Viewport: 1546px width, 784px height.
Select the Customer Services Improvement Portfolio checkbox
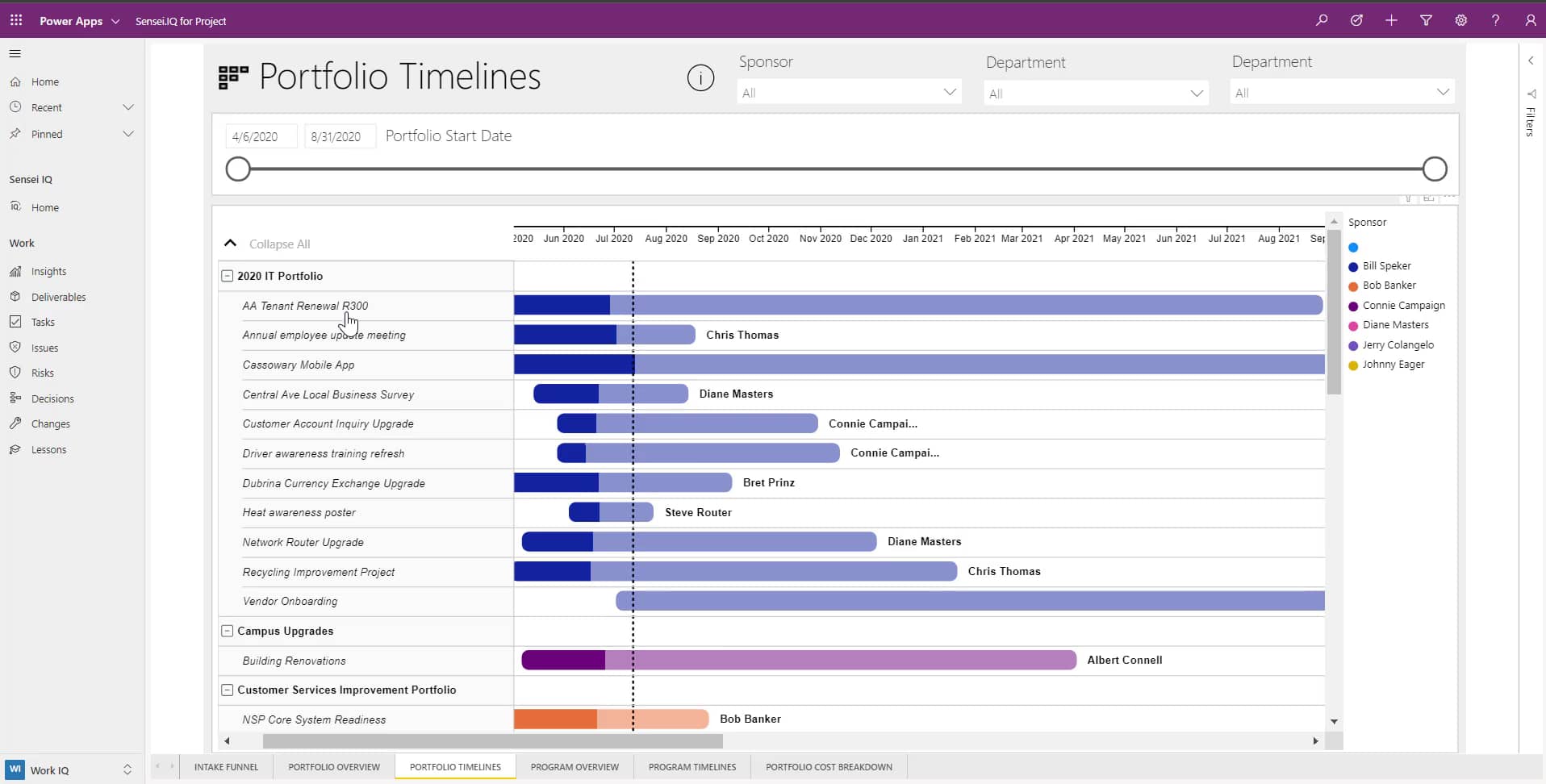[228, 690]
